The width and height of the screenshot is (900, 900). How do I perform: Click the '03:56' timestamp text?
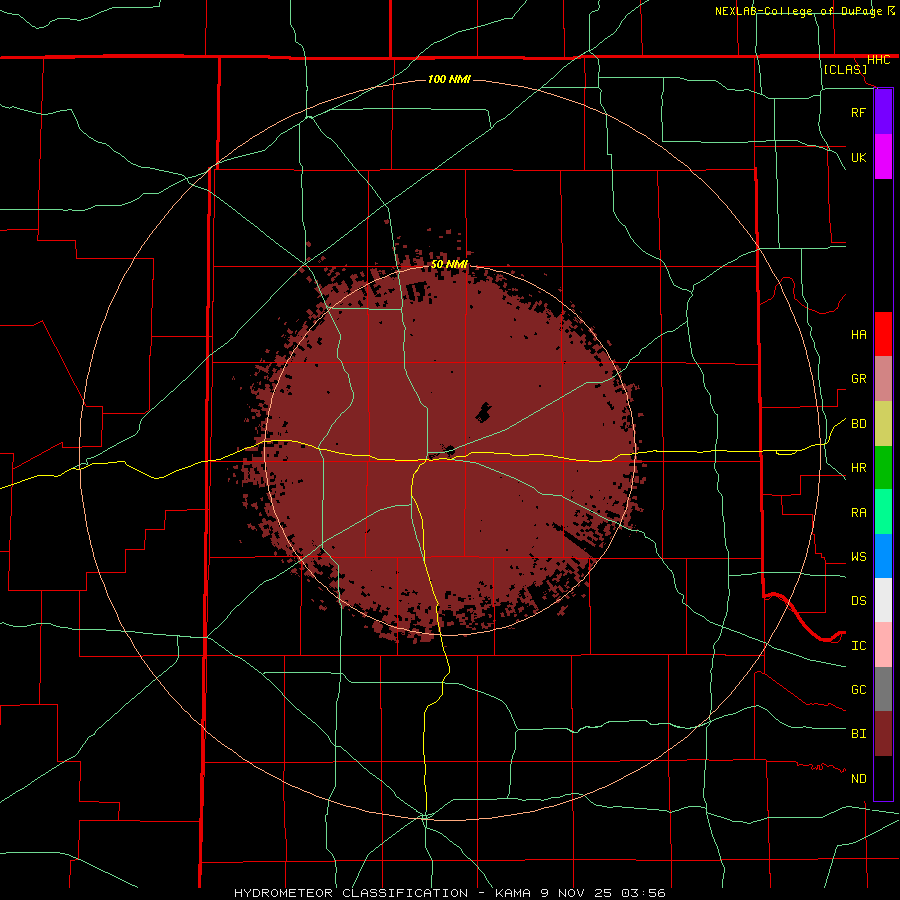click(645, 893)
